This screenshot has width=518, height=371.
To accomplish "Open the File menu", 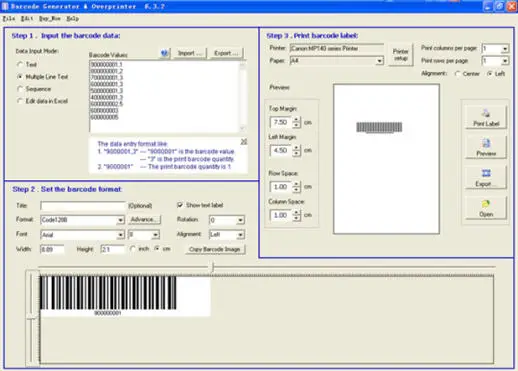I will click(x=9, y=19).
